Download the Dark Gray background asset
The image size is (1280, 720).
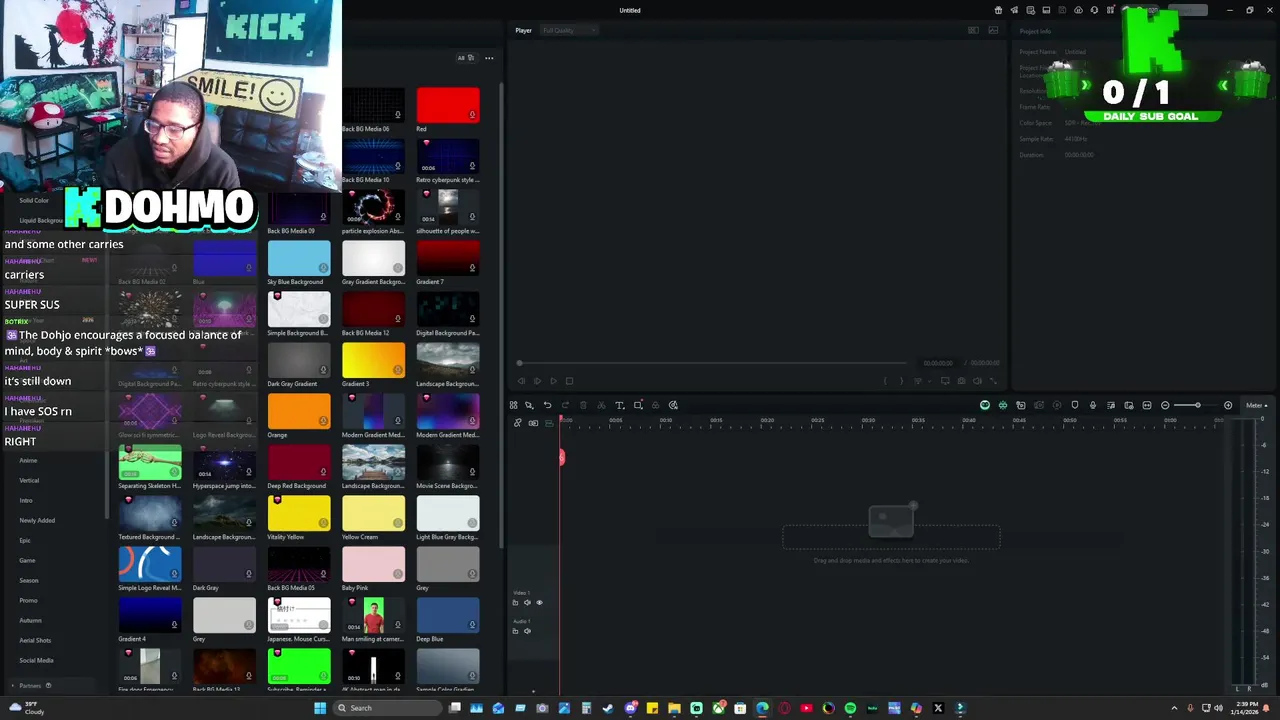pos(249,574)
